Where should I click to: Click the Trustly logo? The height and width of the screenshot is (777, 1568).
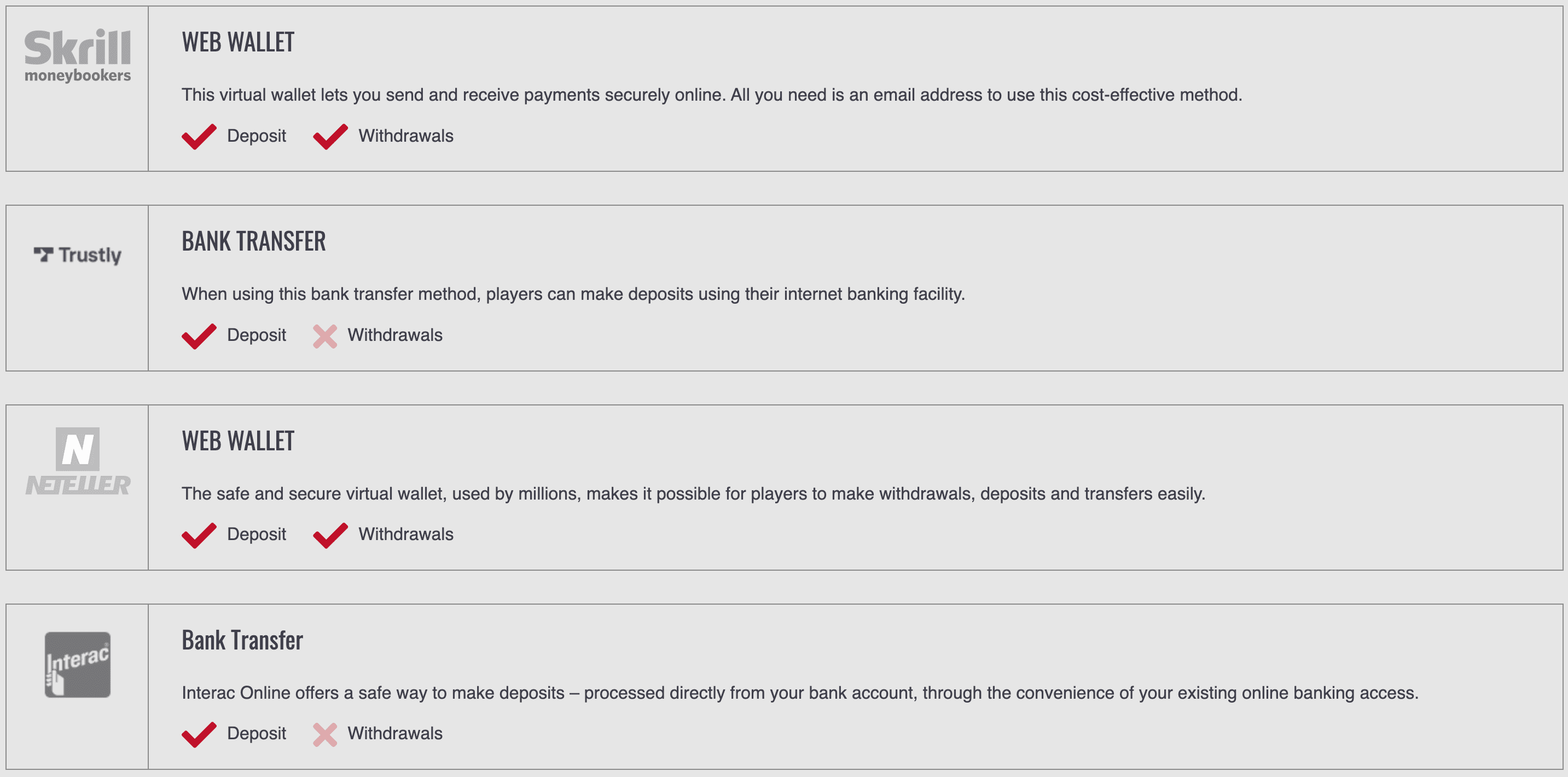[77, 255]
